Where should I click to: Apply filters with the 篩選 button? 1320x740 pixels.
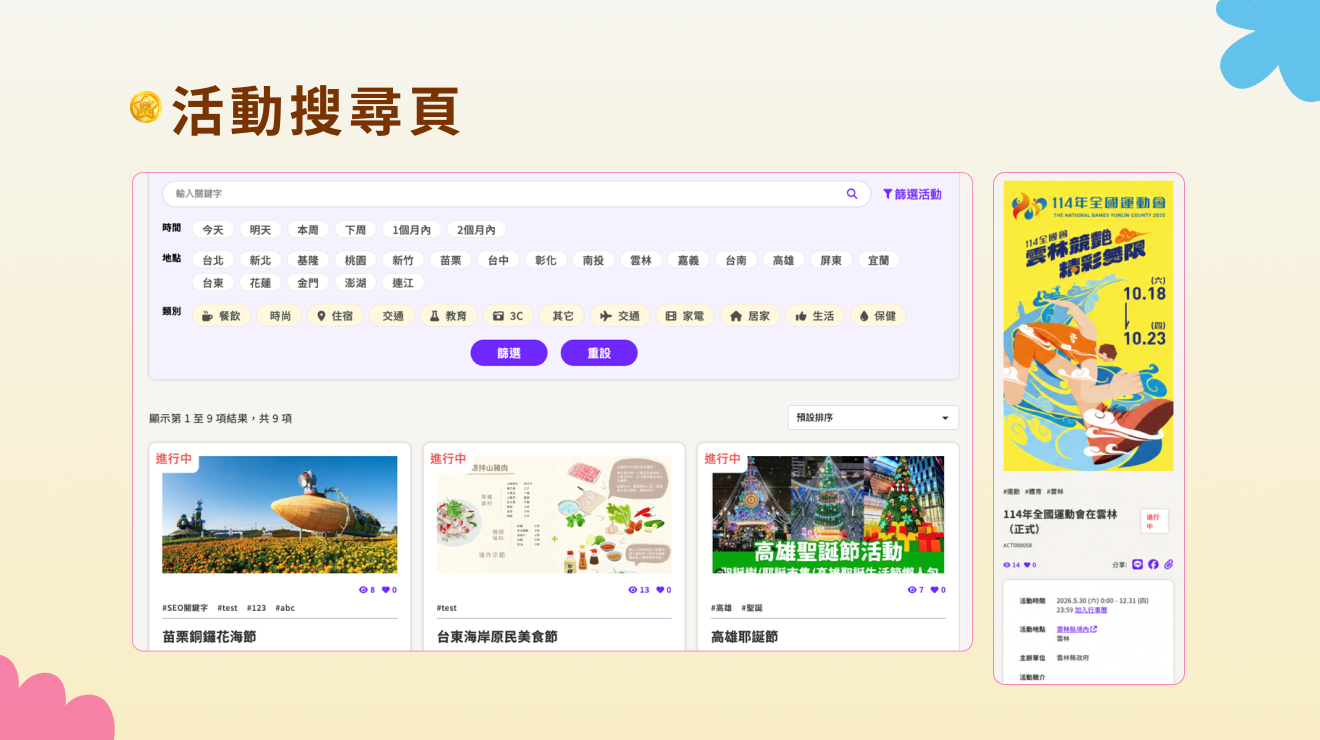click(x=509, y=353)
